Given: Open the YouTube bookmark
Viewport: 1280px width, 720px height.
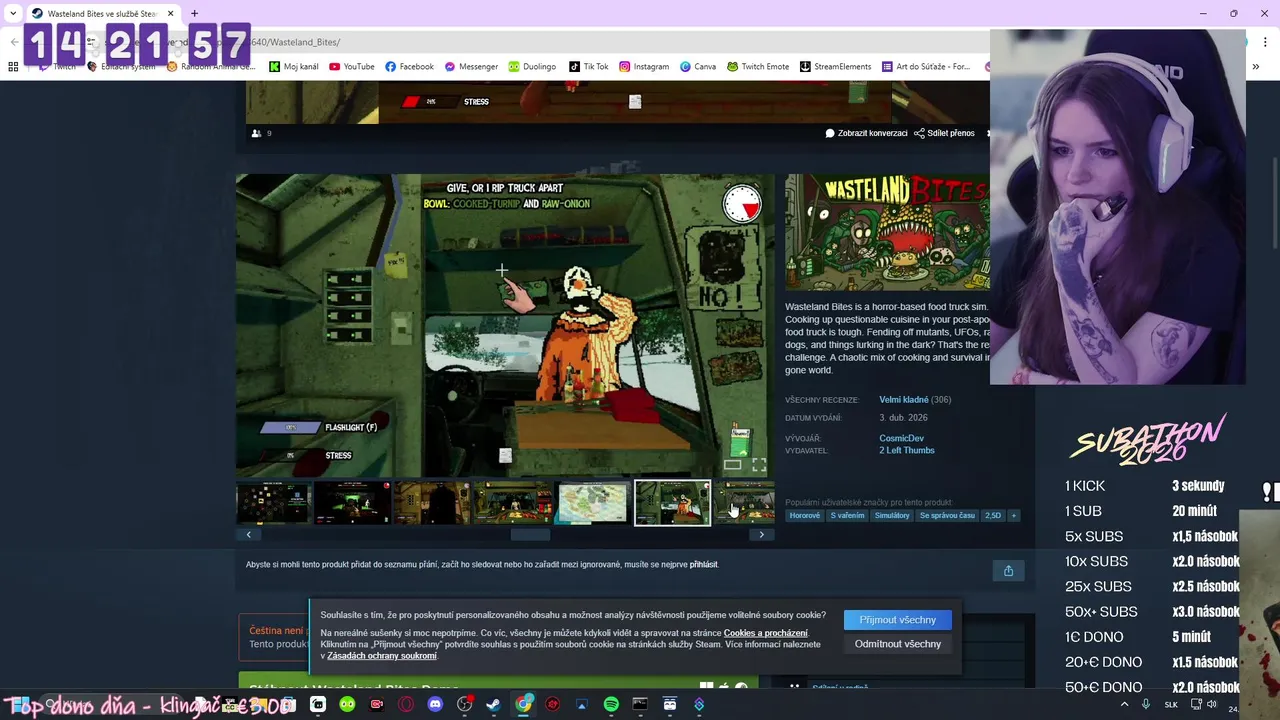Looking at the screenshot, I should [x=351, y=66].
